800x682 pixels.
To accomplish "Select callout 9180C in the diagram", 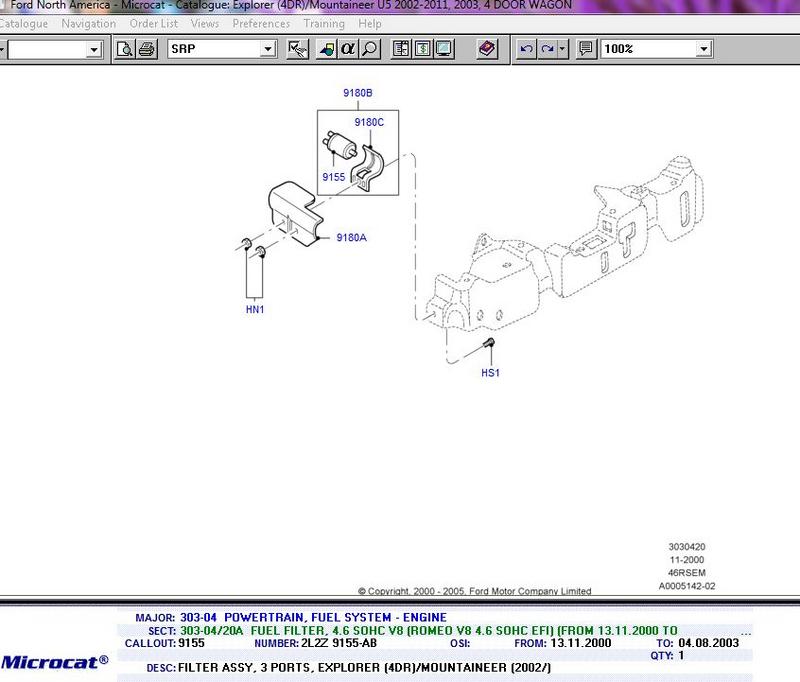I will (x=369, y=122).
